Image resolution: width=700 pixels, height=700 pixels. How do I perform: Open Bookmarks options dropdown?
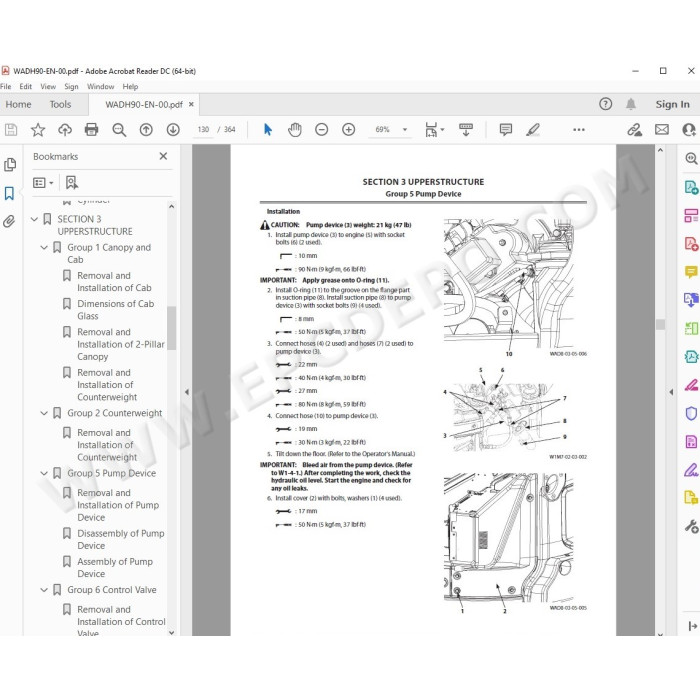pos(43,183)
